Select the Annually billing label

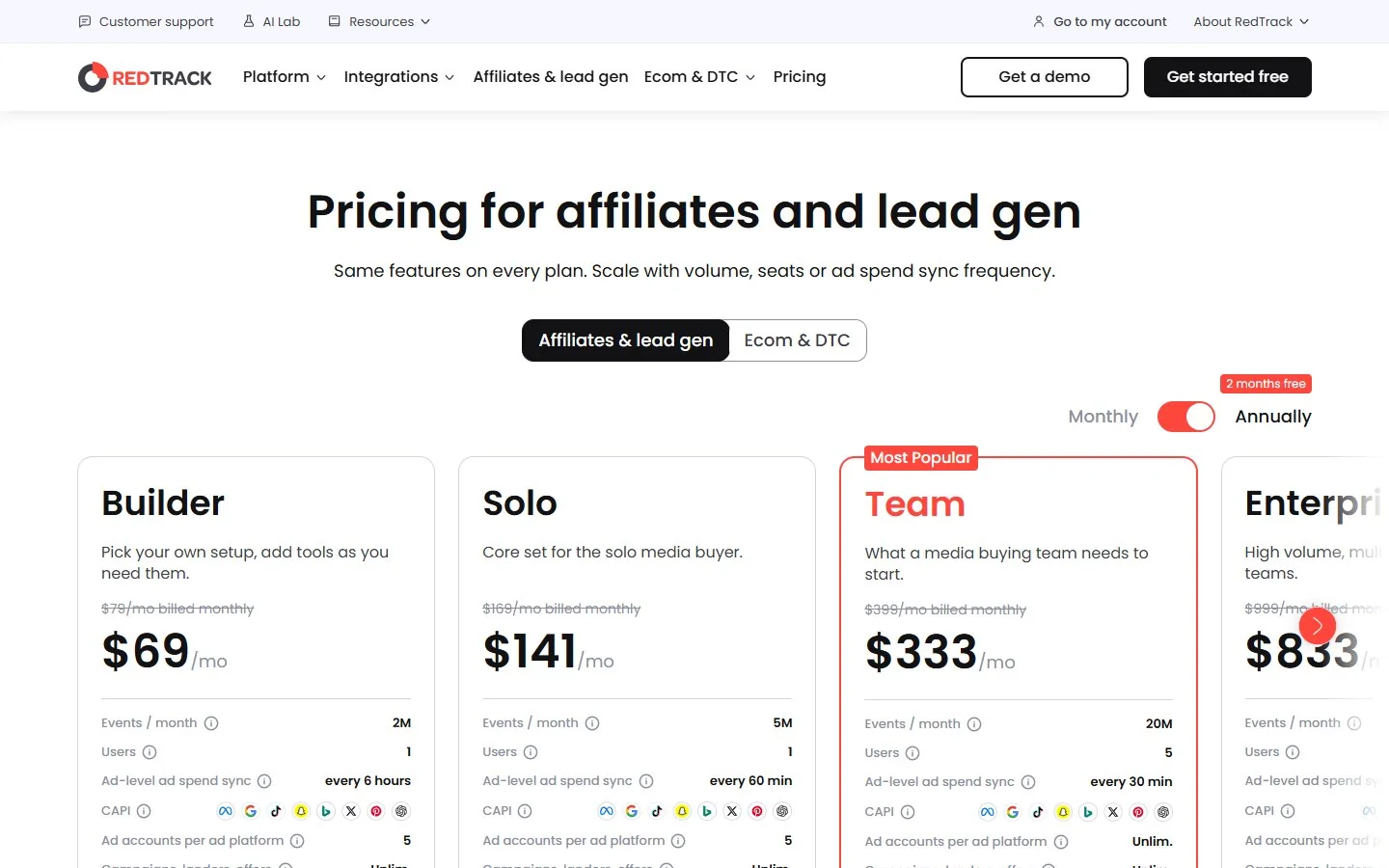coord(1273,417)
